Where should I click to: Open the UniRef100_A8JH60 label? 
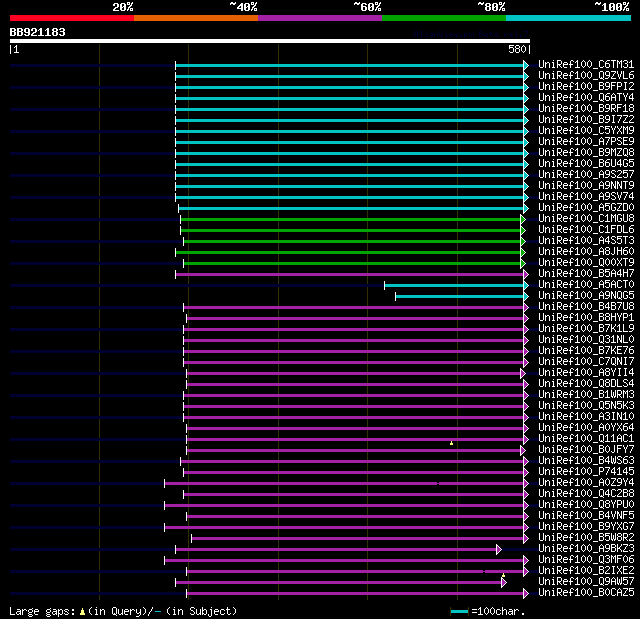(x=586, y=252)
